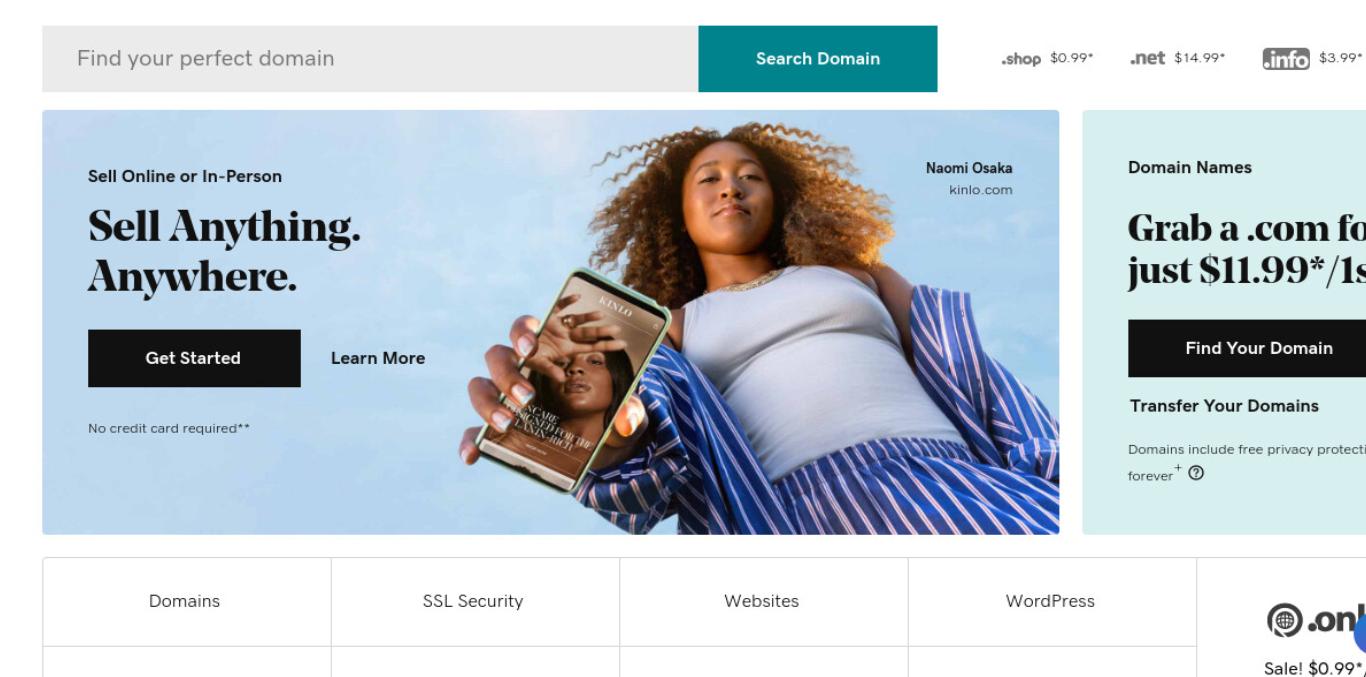Open the Transfer Your Domains link
This screenshot has height=677, width=1366.
tap(1224, 406)
